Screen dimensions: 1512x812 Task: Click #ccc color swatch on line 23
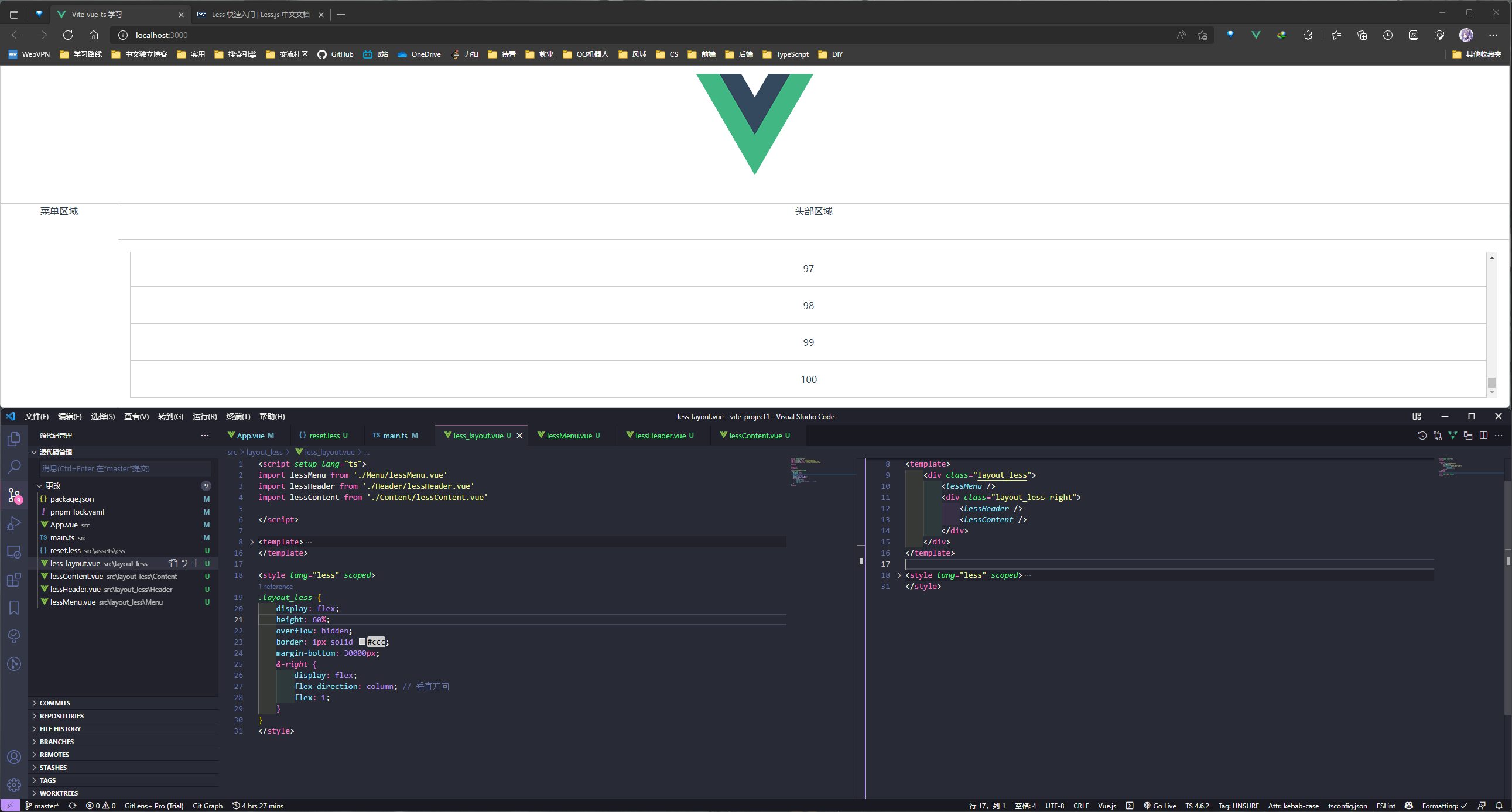coord(362,642)
